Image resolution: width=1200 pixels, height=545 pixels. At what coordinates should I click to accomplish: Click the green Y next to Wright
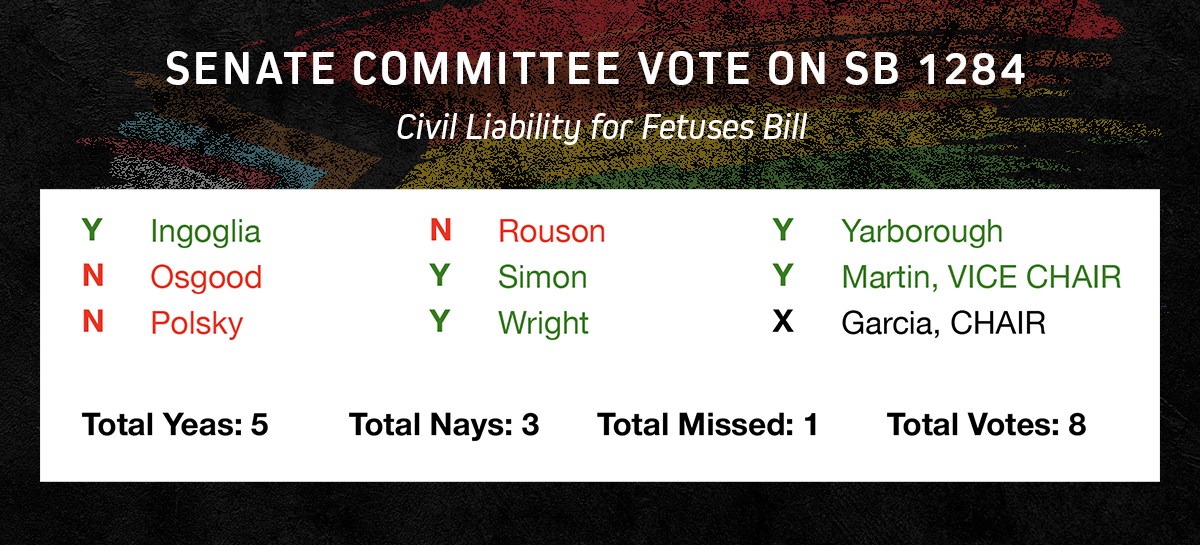click(440, 322)
